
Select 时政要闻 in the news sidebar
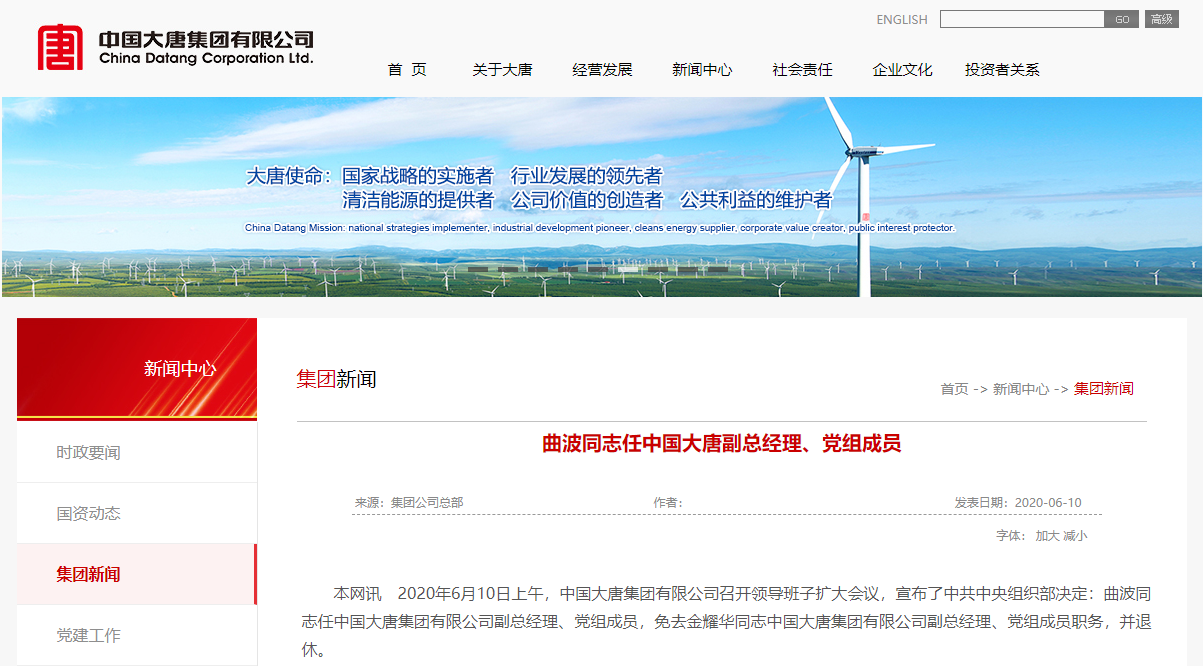(x=137, y=452)
